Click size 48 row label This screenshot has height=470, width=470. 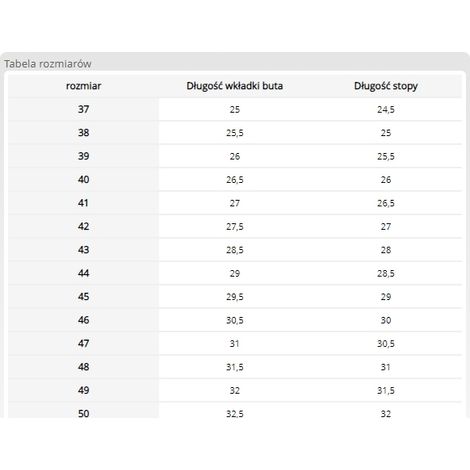pos(83,367)
